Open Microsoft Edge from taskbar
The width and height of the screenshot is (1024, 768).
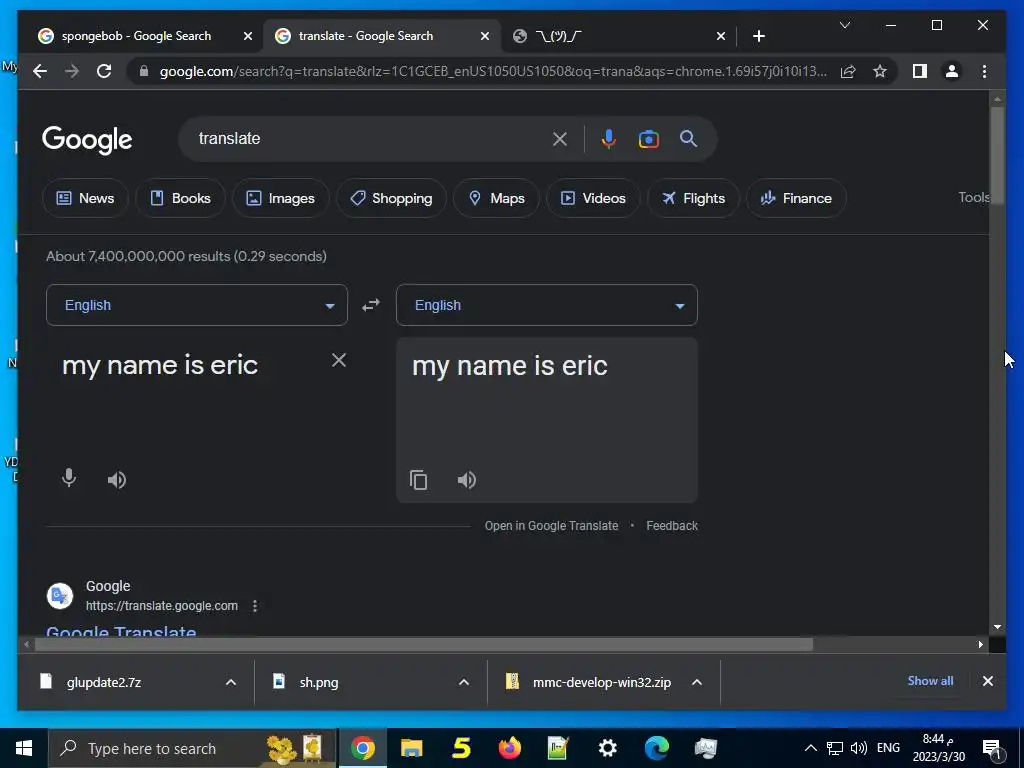coord(656,748)
